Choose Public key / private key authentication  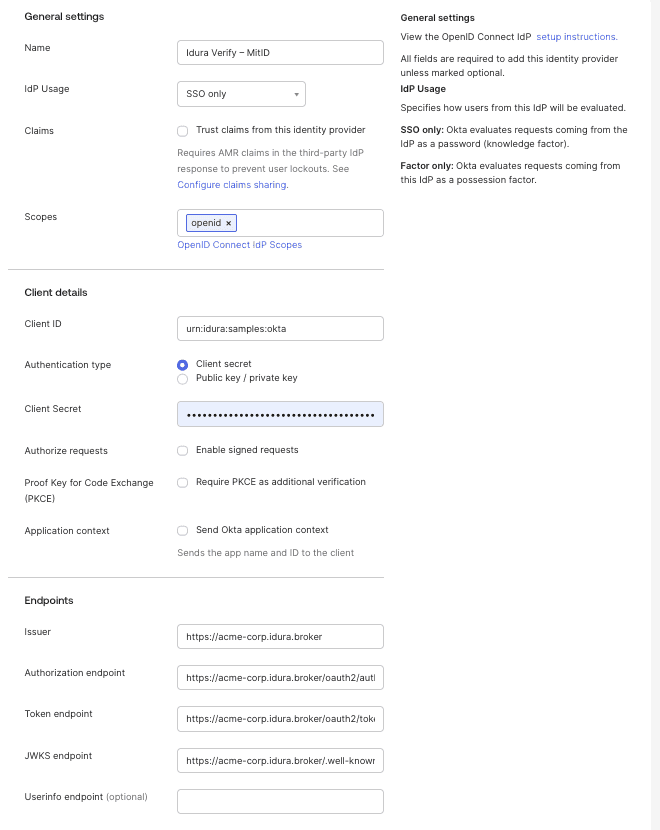(x=182, y=379)
